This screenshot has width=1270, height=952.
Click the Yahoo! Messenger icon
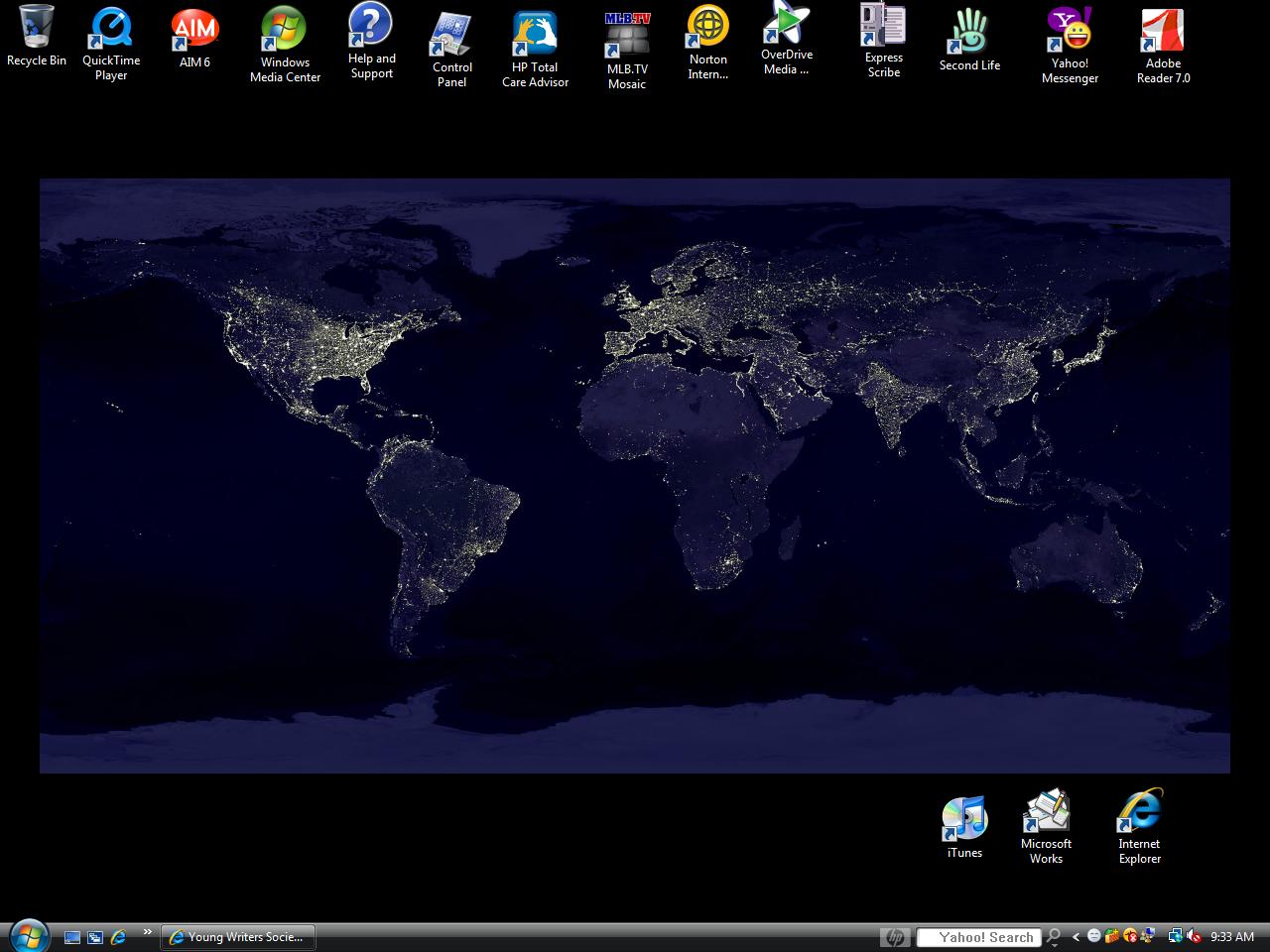pyautogui.click(x=1070, y=46)
